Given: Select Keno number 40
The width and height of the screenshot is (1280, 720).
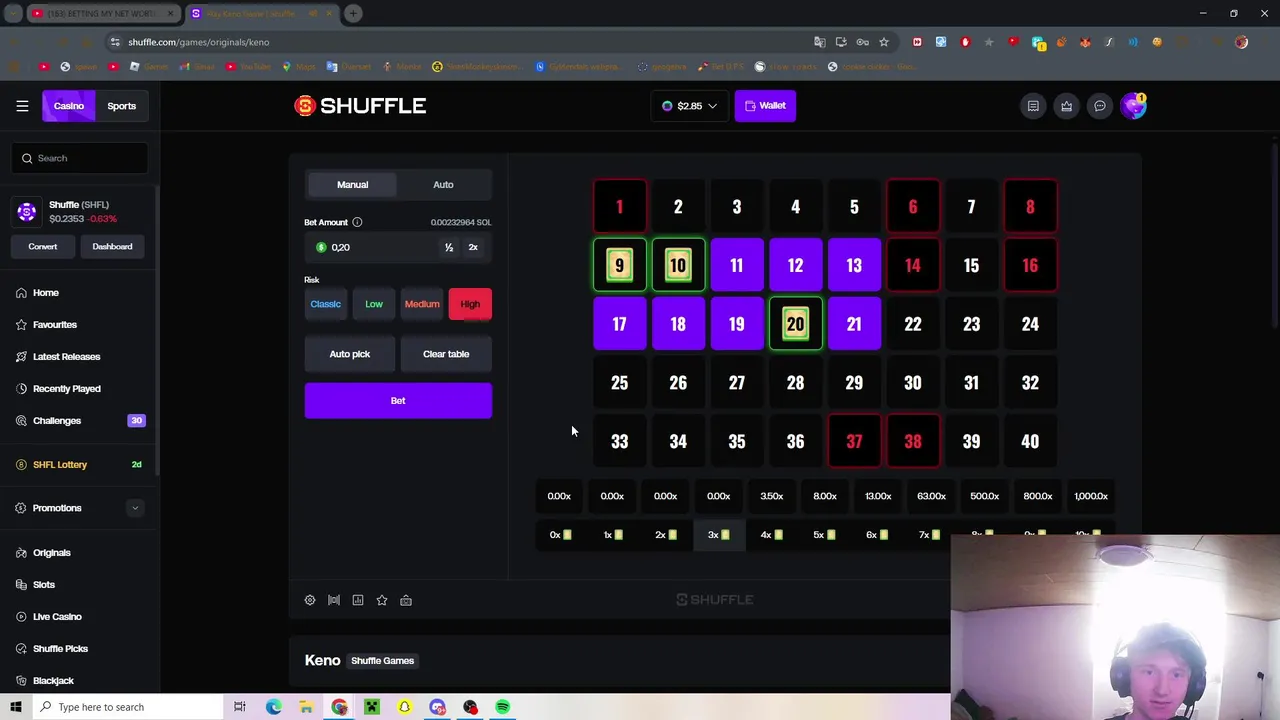Looking at the screenshot, I should [x=1030, y=441].
